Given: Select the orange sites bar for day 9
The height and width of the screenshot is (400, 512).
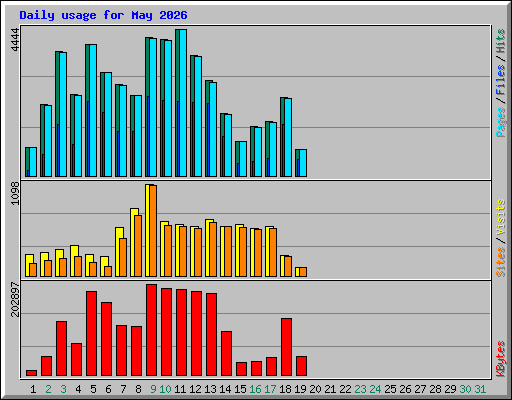Looking at the screenshot, I should click(153, 231).
